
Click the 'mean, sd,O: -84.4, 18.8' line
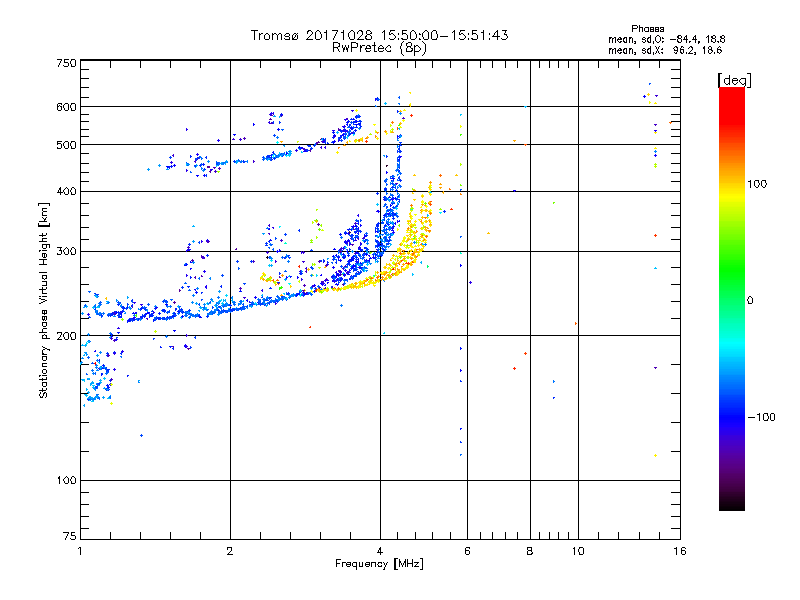click(x=666, y=39)
